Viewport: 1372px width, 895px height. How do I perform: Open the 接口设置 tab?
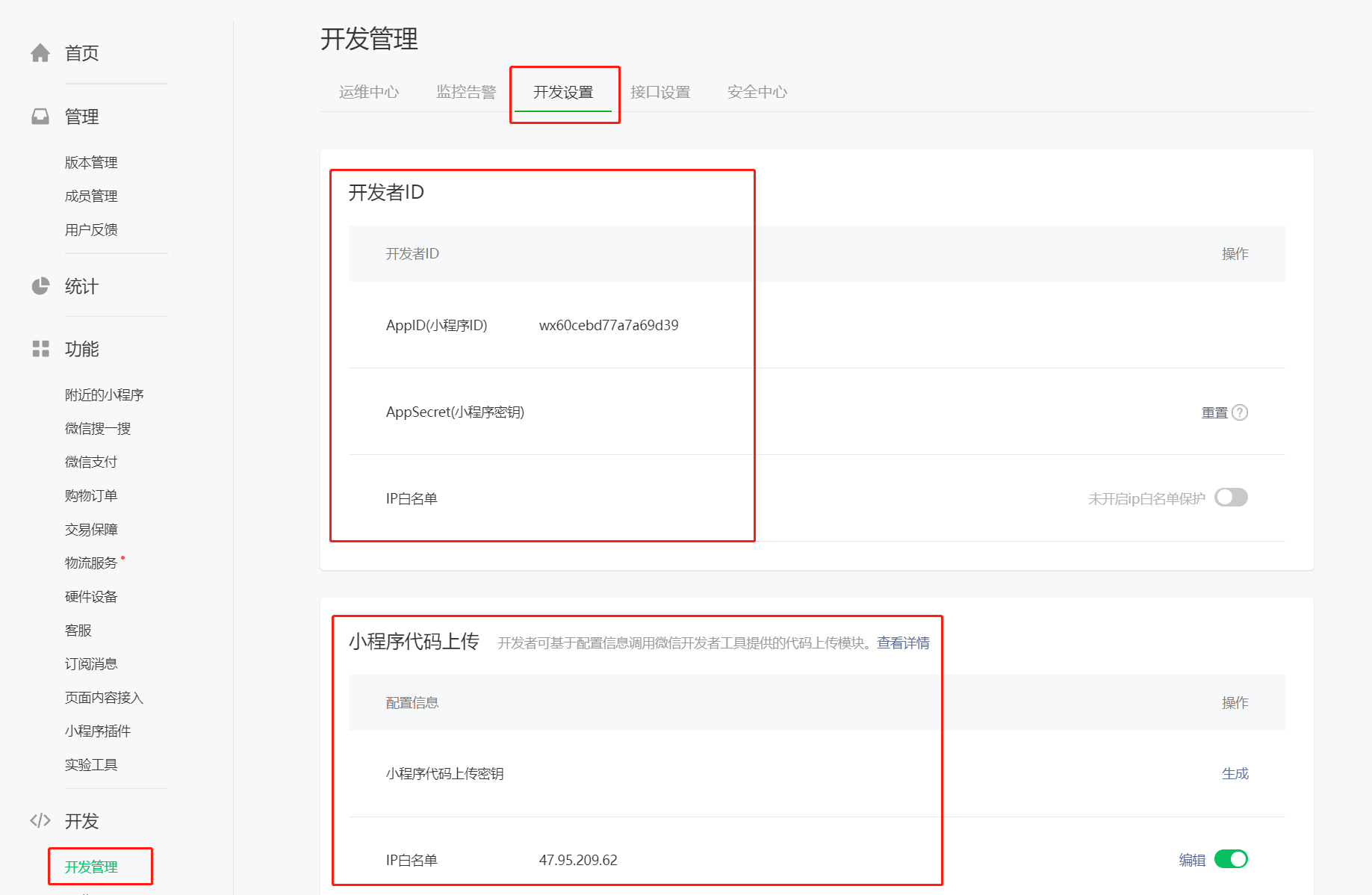coord(660,92)
